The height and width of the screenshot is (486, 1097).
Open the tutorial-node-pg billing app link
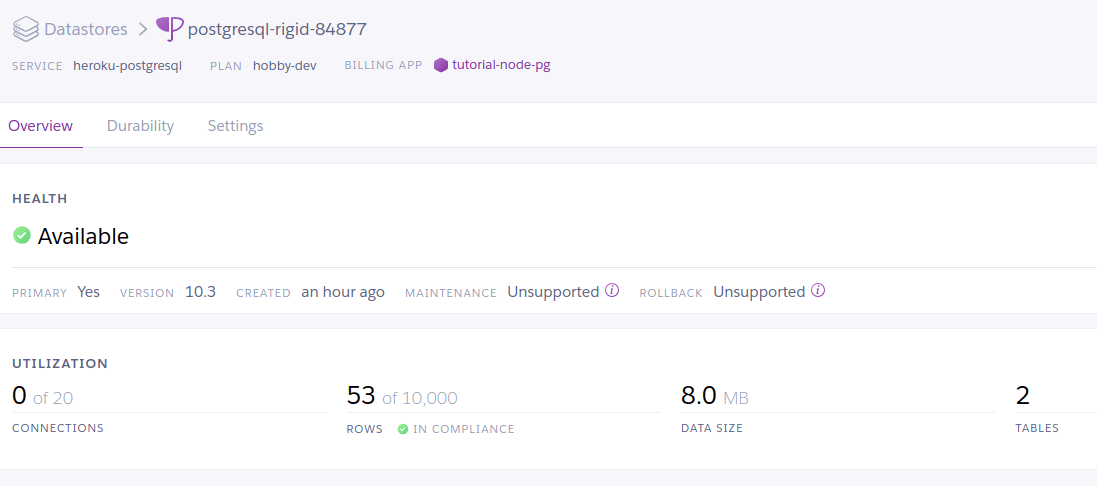click(x=501, y=66)
